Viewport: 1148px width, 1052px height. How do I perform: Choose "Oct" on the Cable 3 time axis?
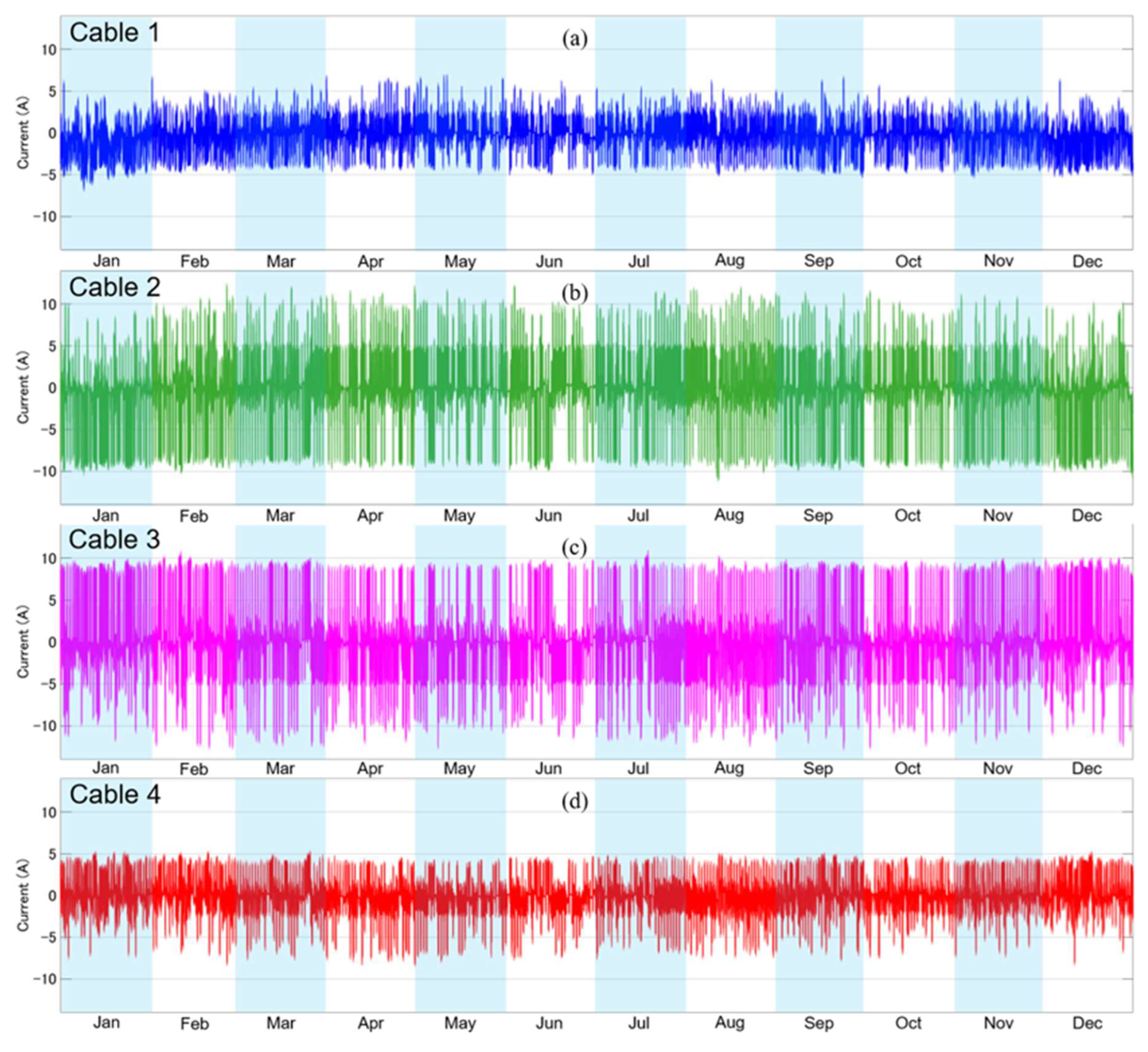(908, 769)
